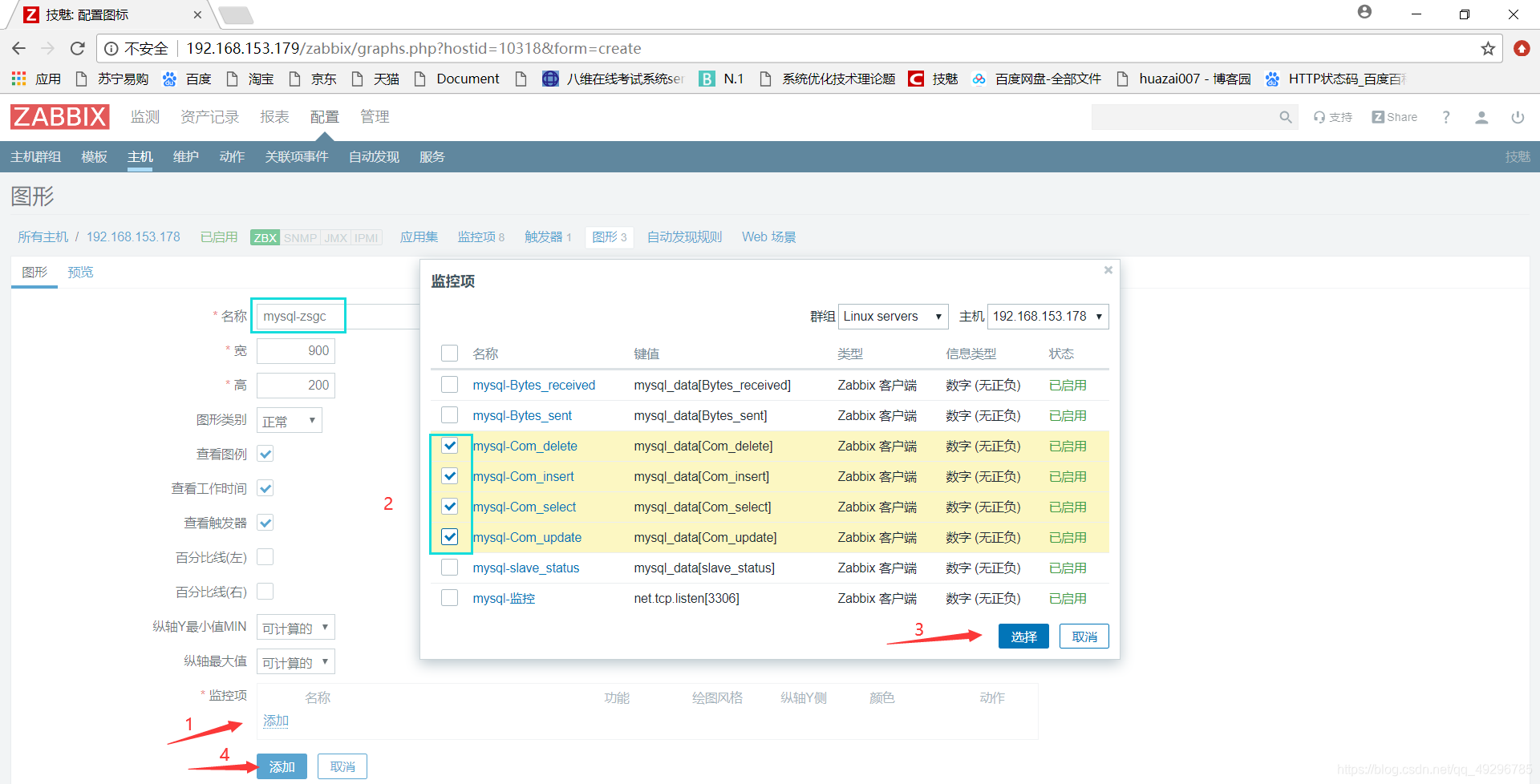Check the mysql-slave_status row checkbox
The height and width of the screenshot is (784, 1540).
450,568
